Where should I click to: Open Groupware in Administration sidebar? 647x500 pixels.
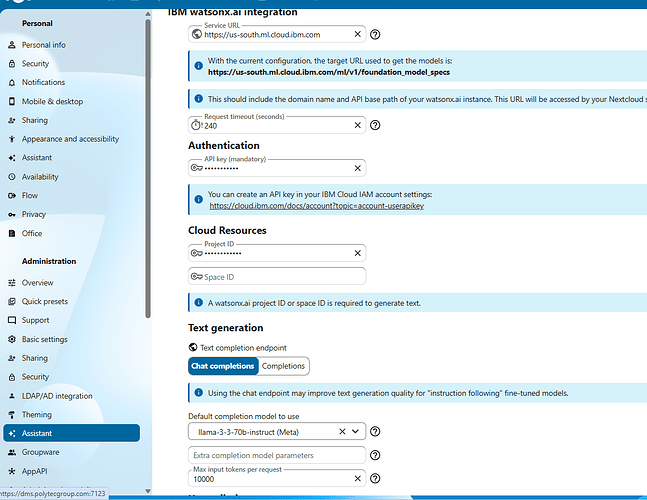(40, 452)
